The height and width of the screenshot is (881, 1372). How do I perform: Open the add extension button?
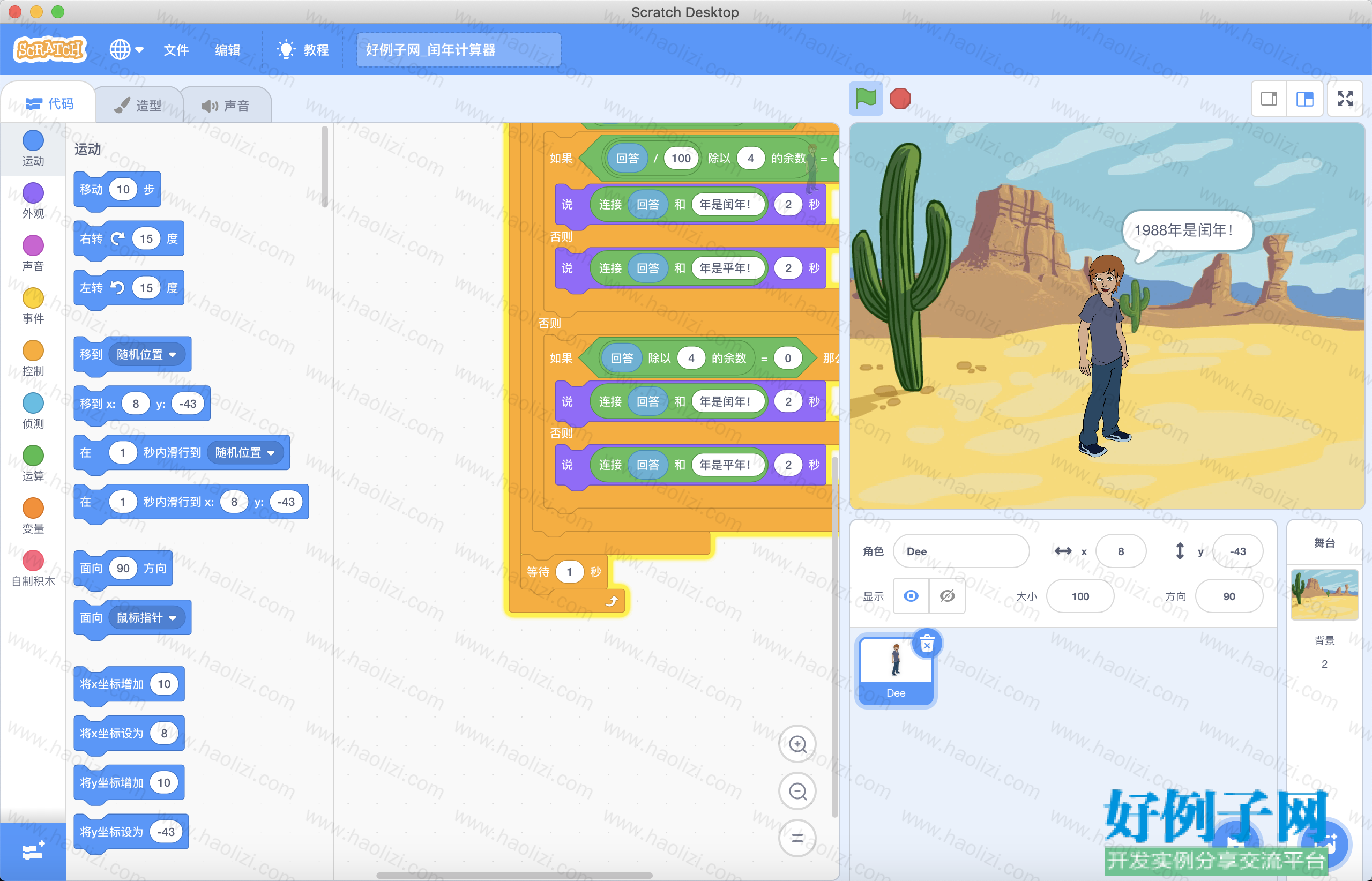point(33,851)
